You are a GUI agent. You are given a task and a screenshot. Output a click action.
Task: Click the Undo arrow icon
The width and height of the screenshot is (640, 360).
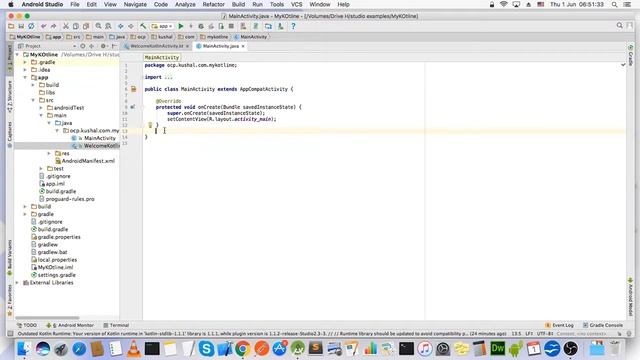[44, 26]
